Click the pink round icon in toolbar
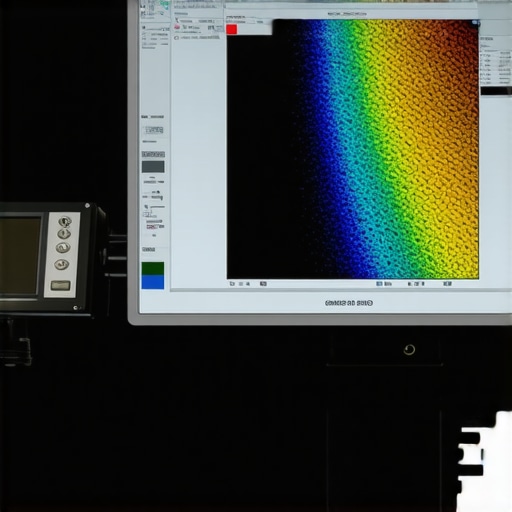This screenshot has height=512, width=512. 177,27
